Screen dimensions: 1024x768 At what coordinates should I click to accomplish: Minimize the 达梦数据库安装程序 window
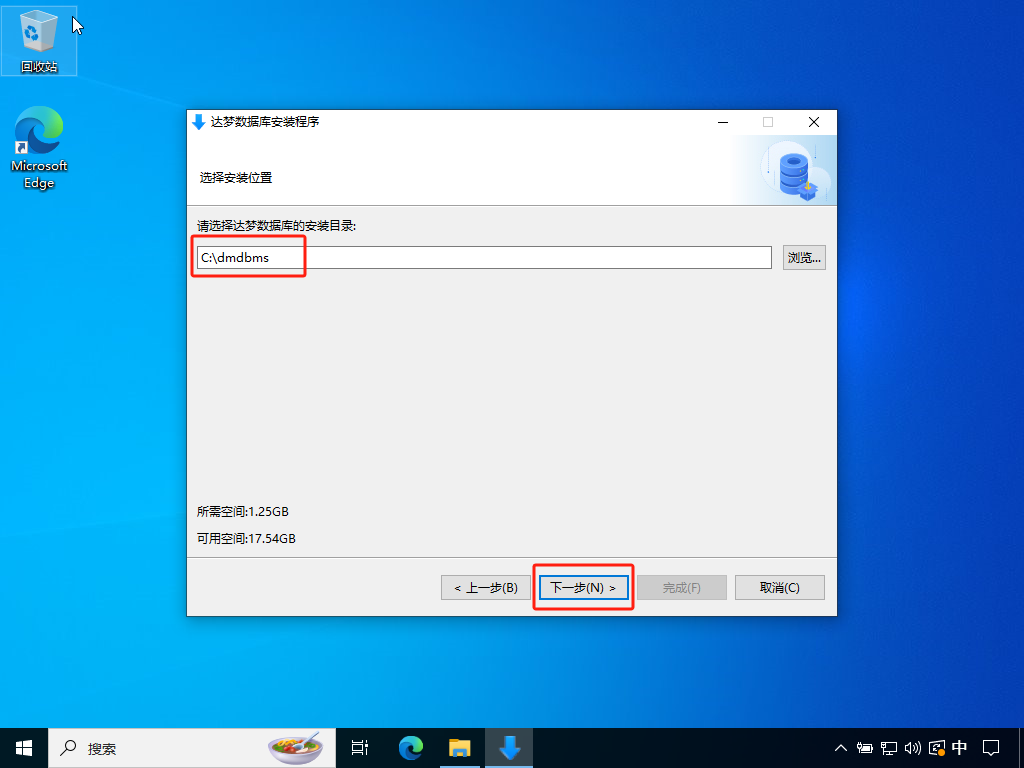[723, 122]
